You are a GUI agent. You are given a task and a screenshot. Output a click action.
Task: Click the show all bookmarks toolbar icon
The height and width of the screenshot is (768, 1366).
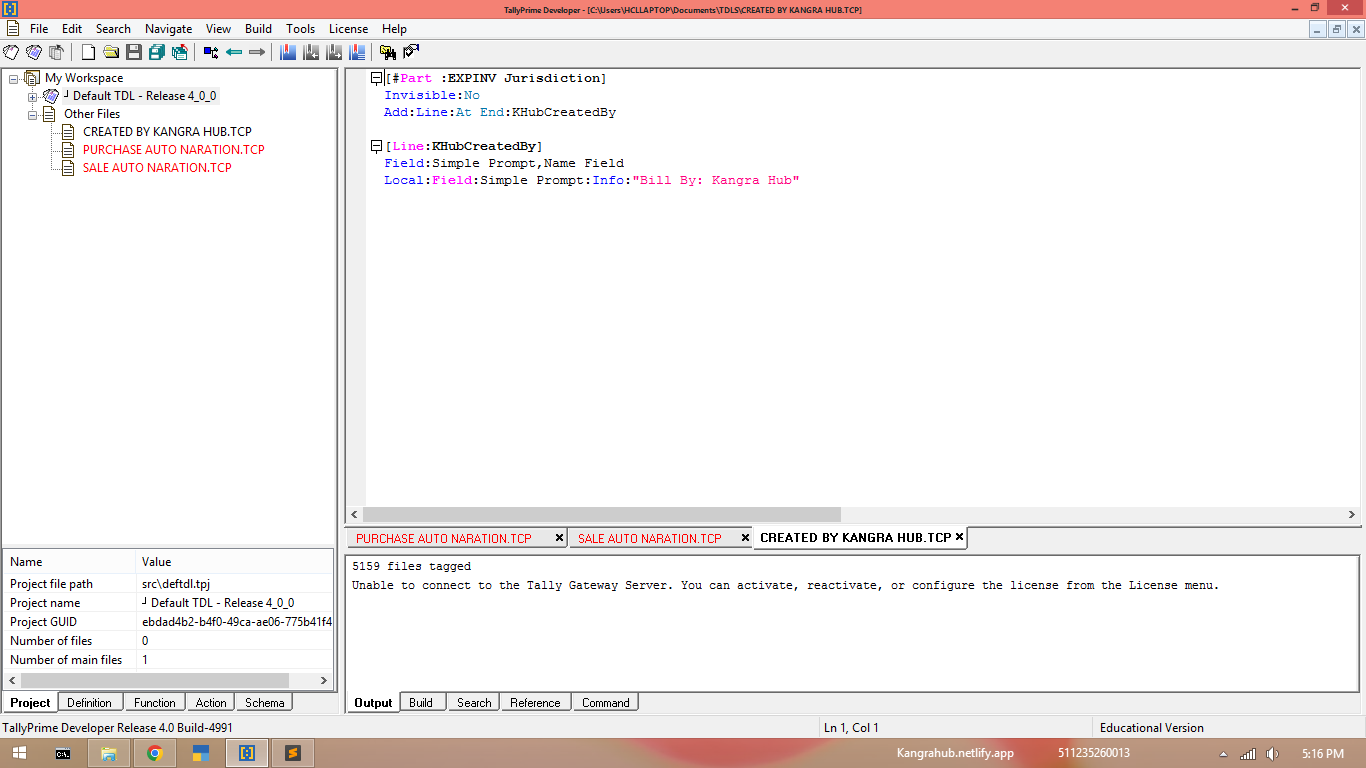357,52
